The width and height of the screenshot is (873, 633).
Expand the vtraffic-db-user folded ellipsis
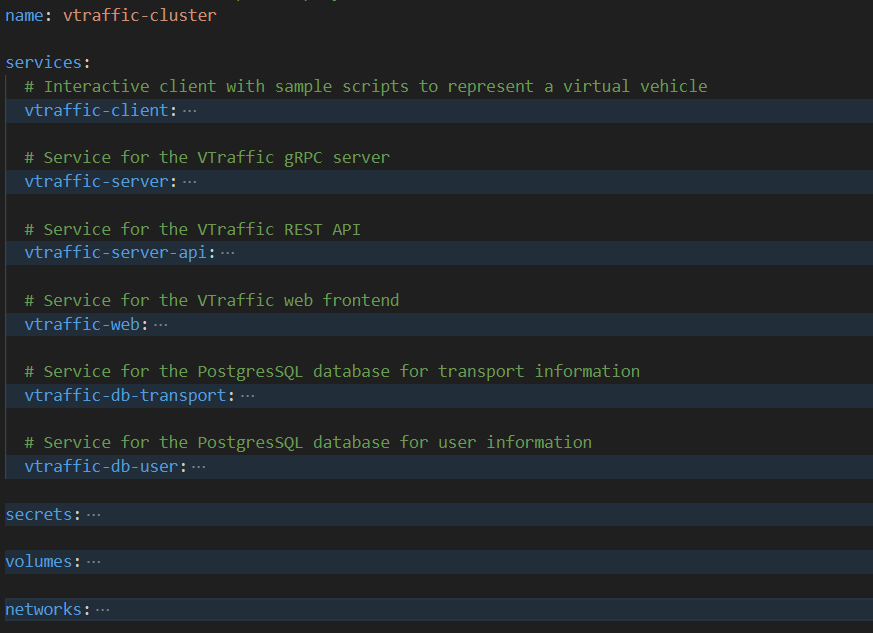(199, 467)
